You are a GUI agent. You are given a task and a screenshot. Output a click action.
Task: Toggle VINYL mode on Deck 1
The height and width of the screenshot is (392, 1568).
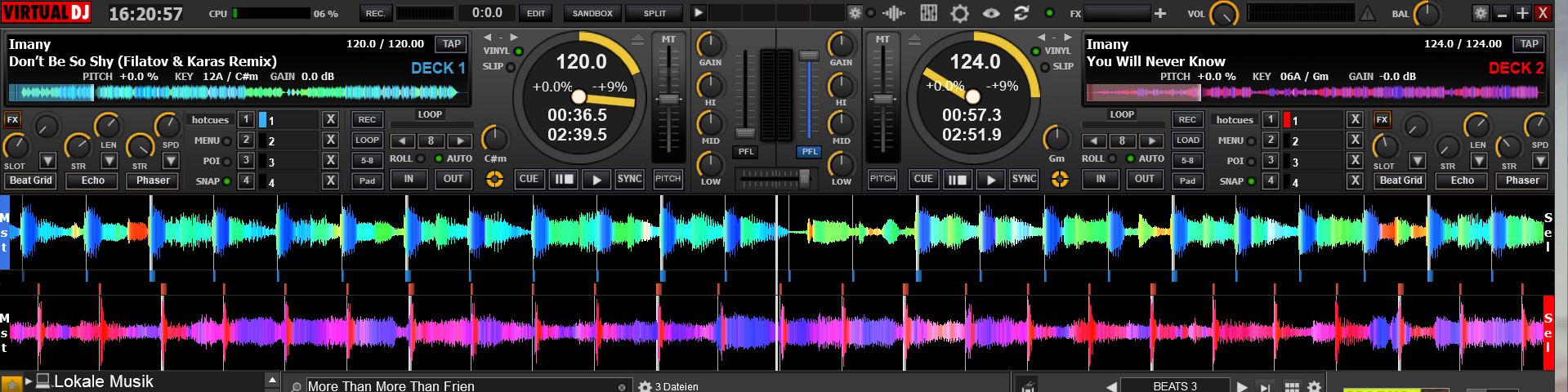518,51
